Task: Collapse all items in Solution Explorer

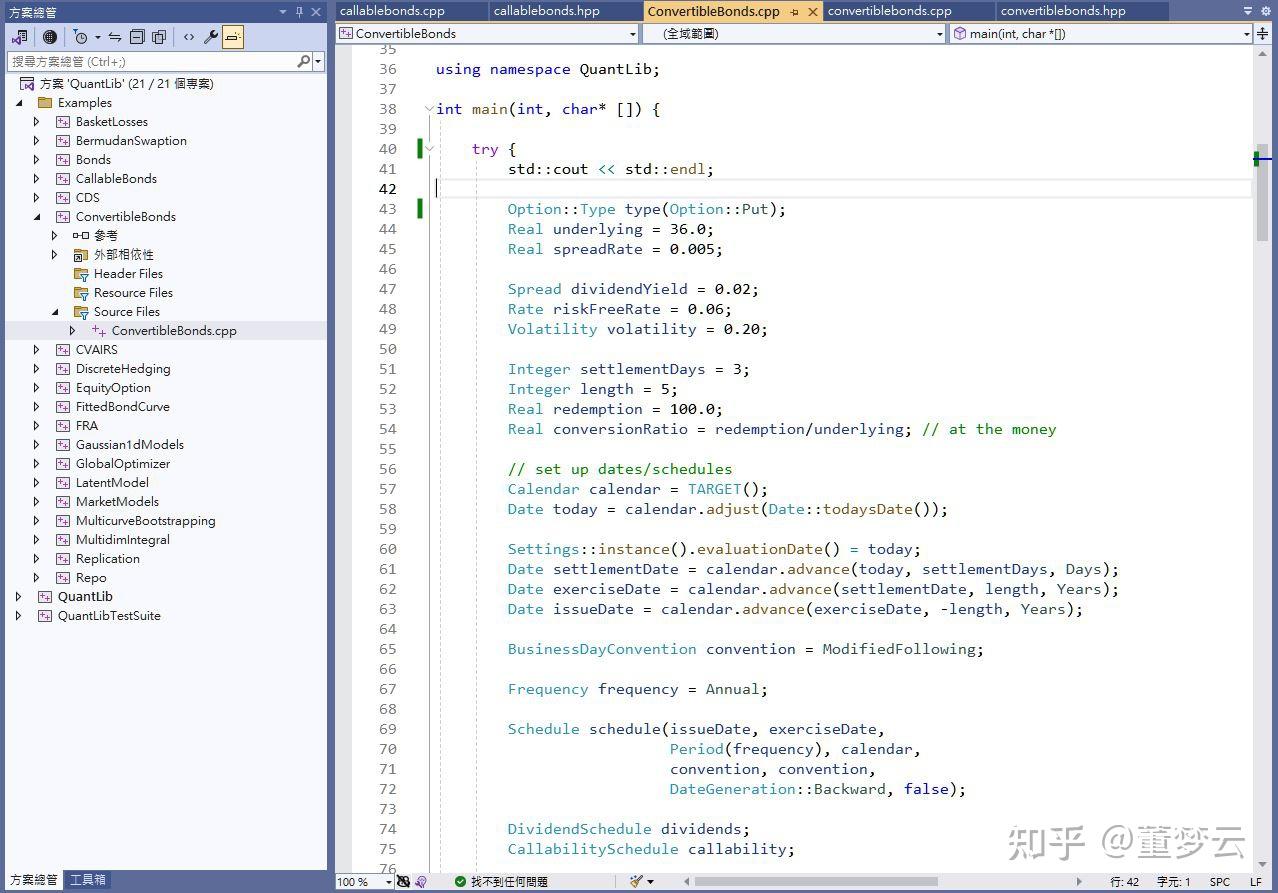Action: pos(137,37)
